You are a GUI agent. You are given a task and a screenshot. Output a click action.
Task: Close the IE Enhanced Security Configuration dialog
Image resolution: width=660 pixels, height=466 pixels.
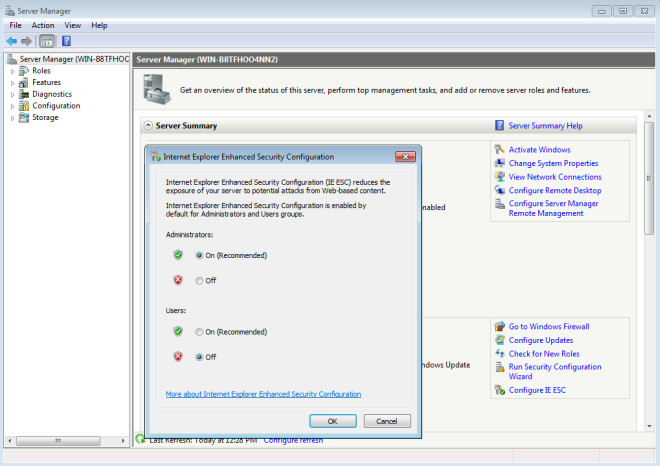pos(405,157)
